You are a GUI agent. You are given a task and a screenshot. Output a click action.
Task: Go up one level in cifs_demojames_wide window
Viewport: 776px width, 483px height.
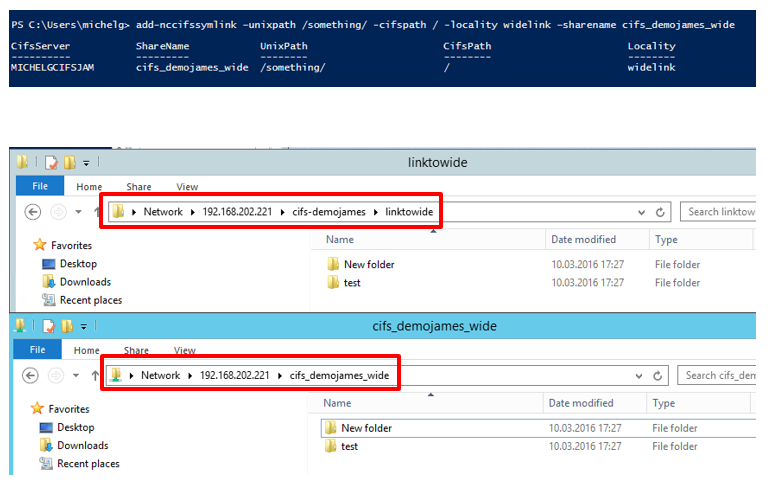tap(95, 376)
